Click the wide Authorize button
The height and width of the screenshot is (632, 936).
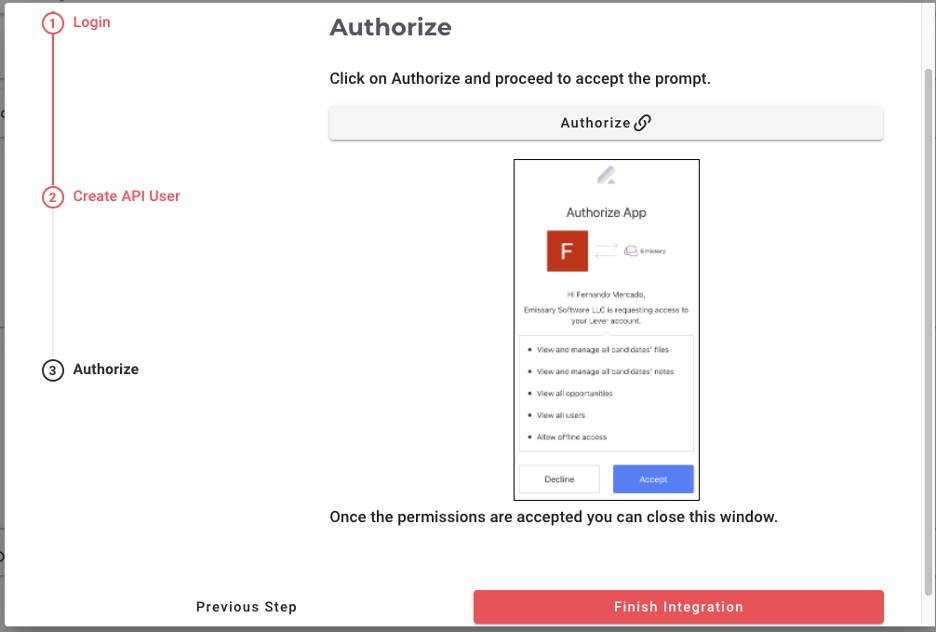coord(606,123)
